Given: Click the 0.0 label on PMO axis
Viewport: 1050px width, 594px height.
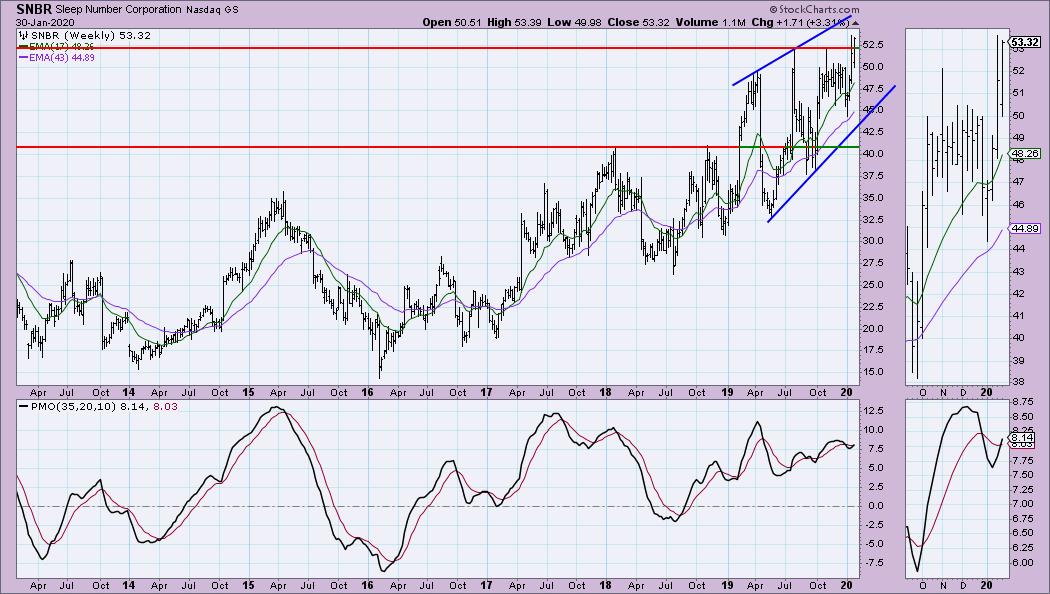Looking at the screenshot, I should tap(875, 506).
